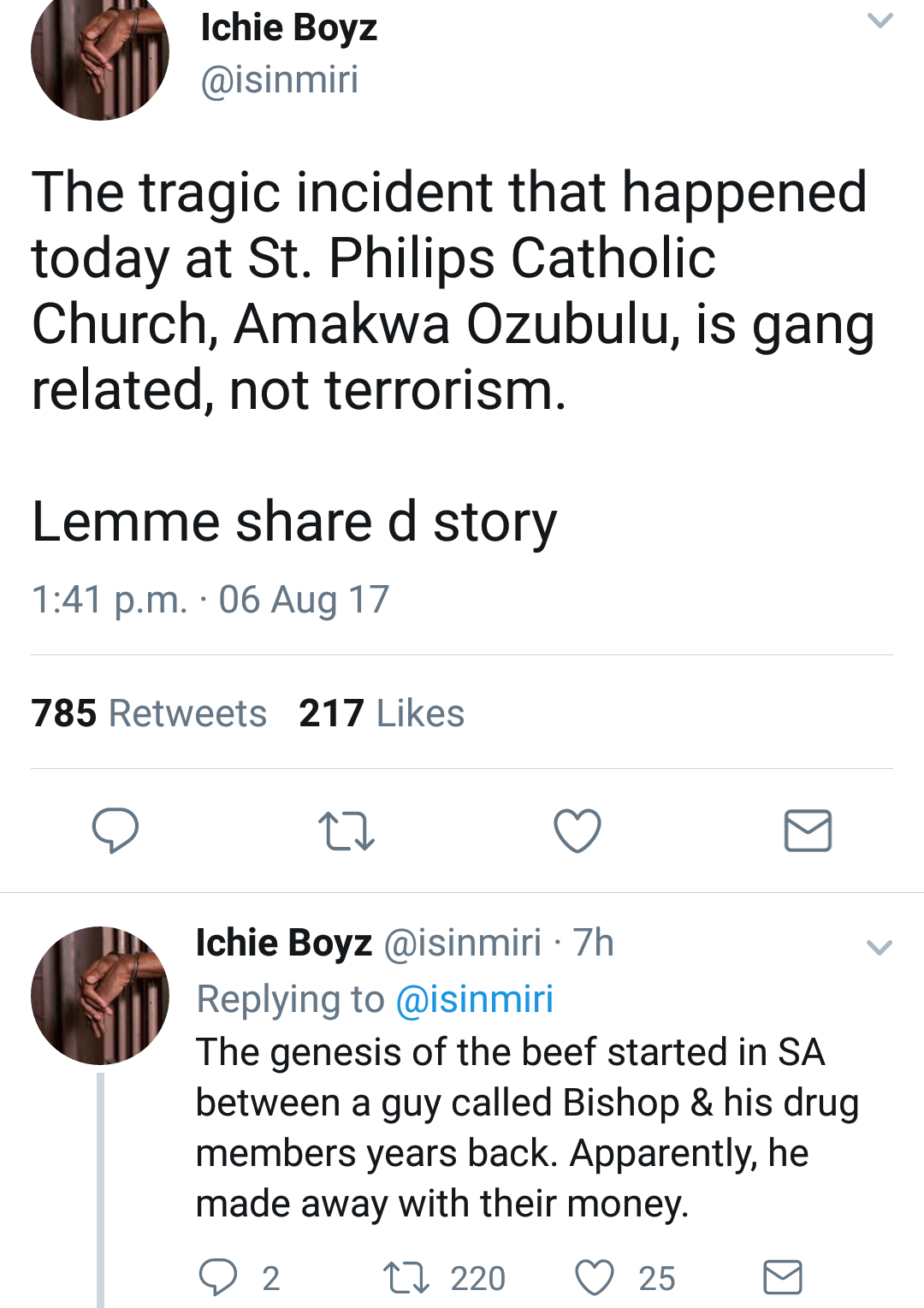
Task: Open @isinmiri handle under header name
Action: pyautogui.click(x=279, y=80)
